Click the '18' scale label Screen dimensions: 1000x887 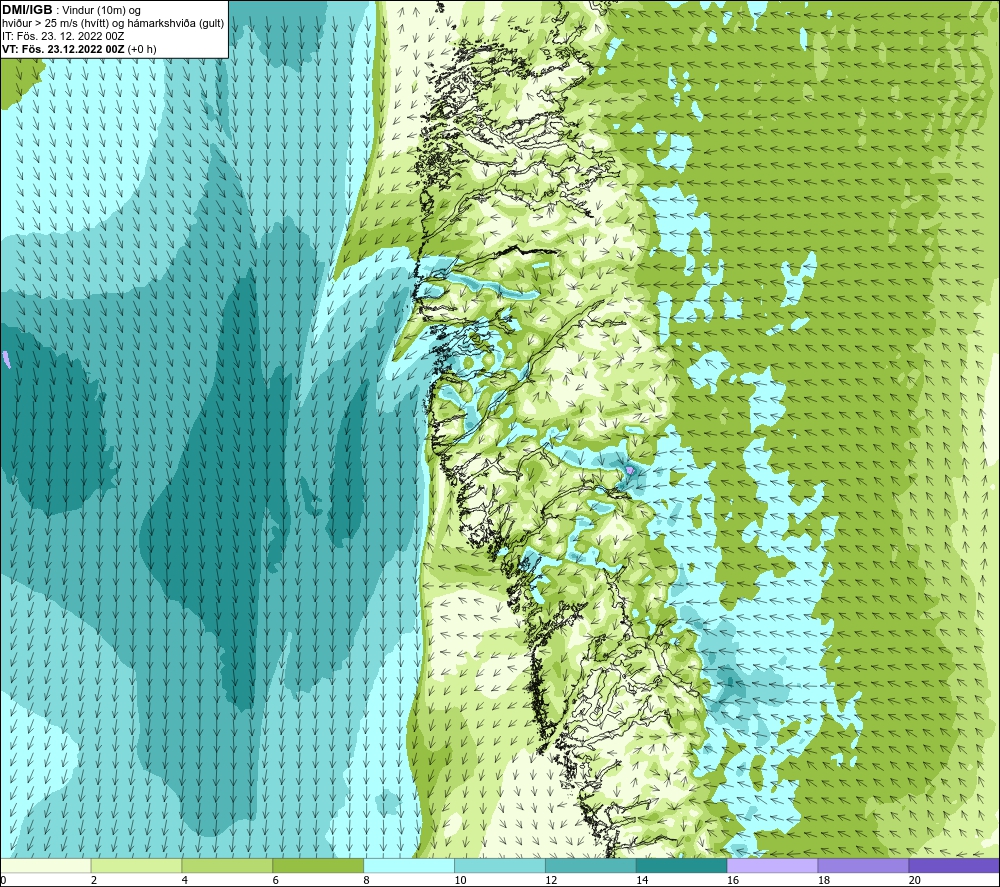click(824, 880)
